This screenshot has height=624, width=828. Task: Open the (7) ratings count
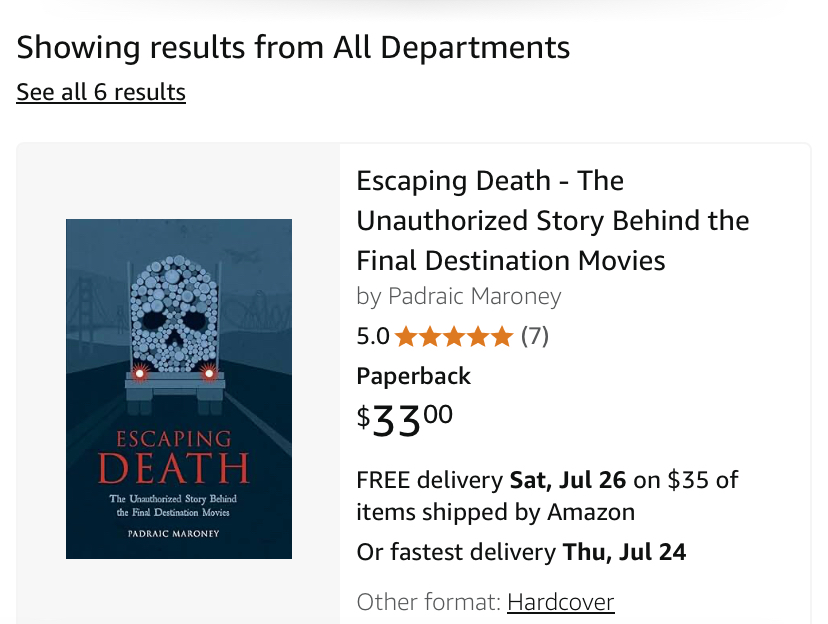(535, 337)
